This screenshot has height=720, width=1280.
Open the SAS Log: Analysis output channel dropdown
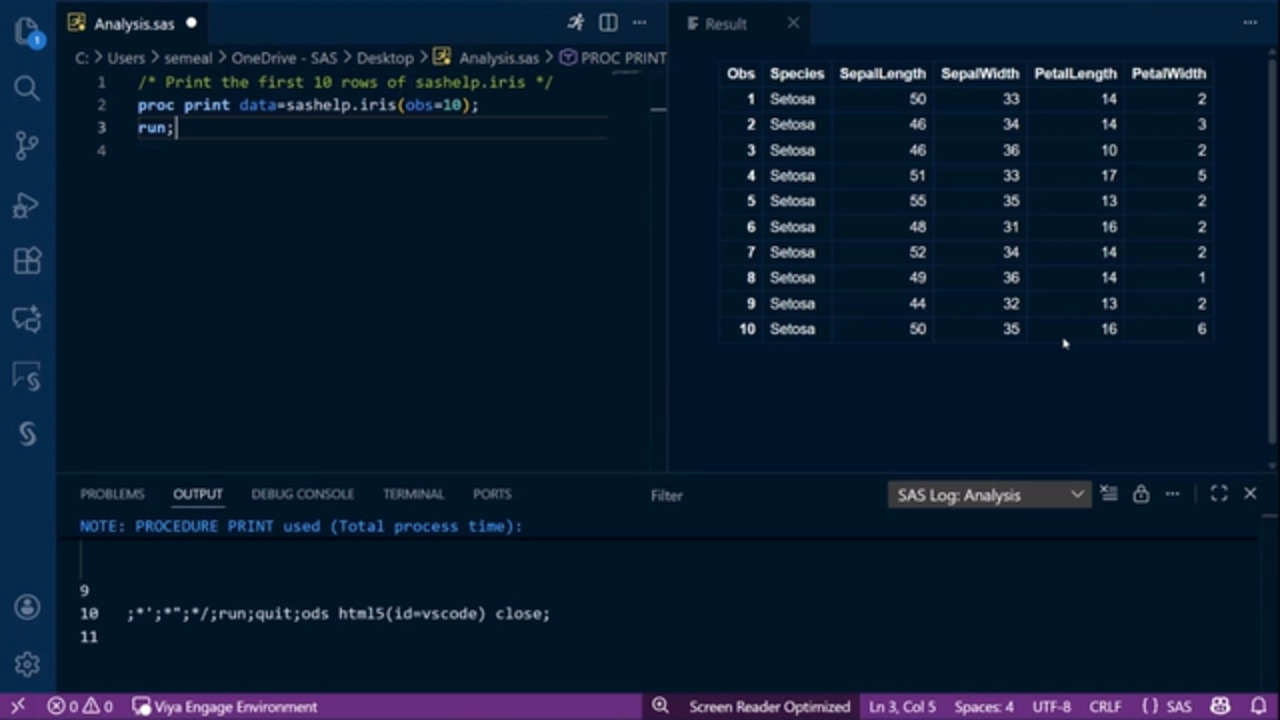tap(989, 495)
